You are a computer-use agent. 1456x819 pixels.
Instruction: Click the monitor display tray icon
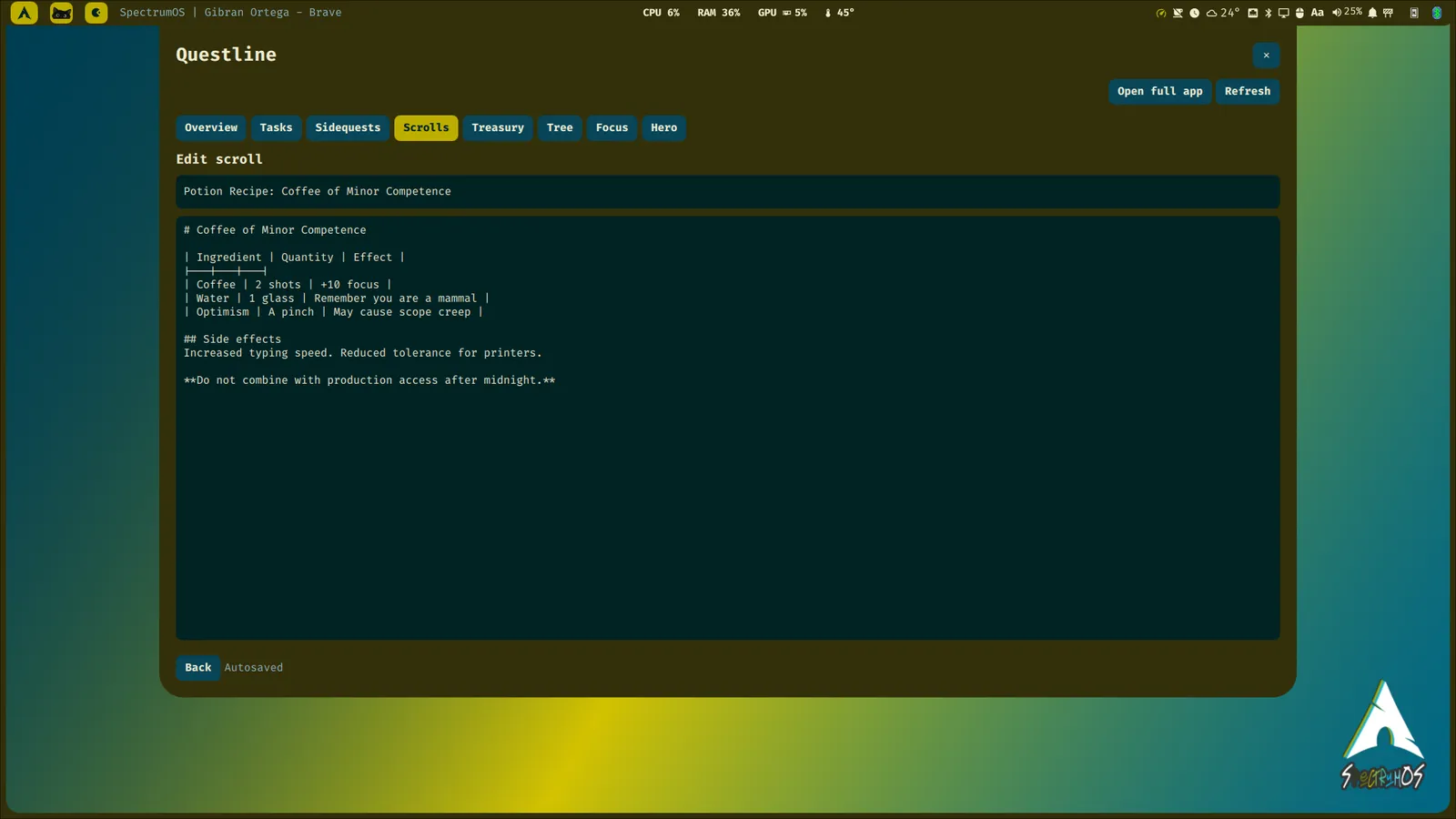pos(1284,13)
